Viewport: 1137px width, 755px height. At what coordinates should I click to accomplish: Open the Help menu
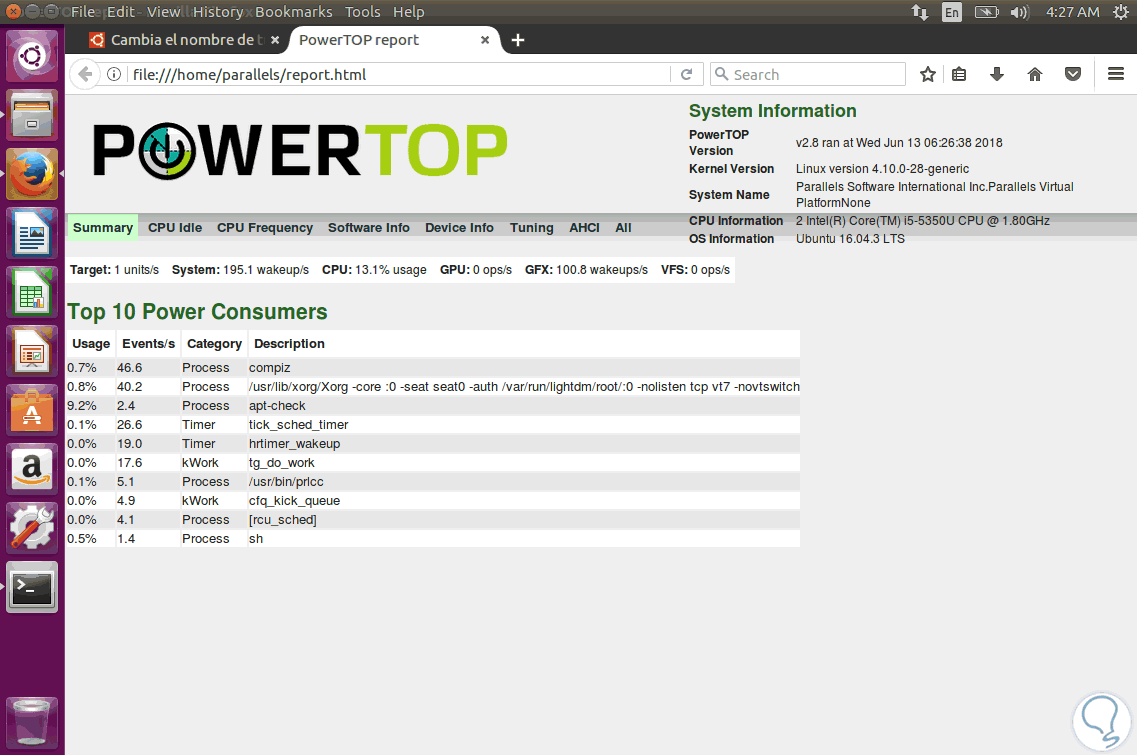point(408,12)
